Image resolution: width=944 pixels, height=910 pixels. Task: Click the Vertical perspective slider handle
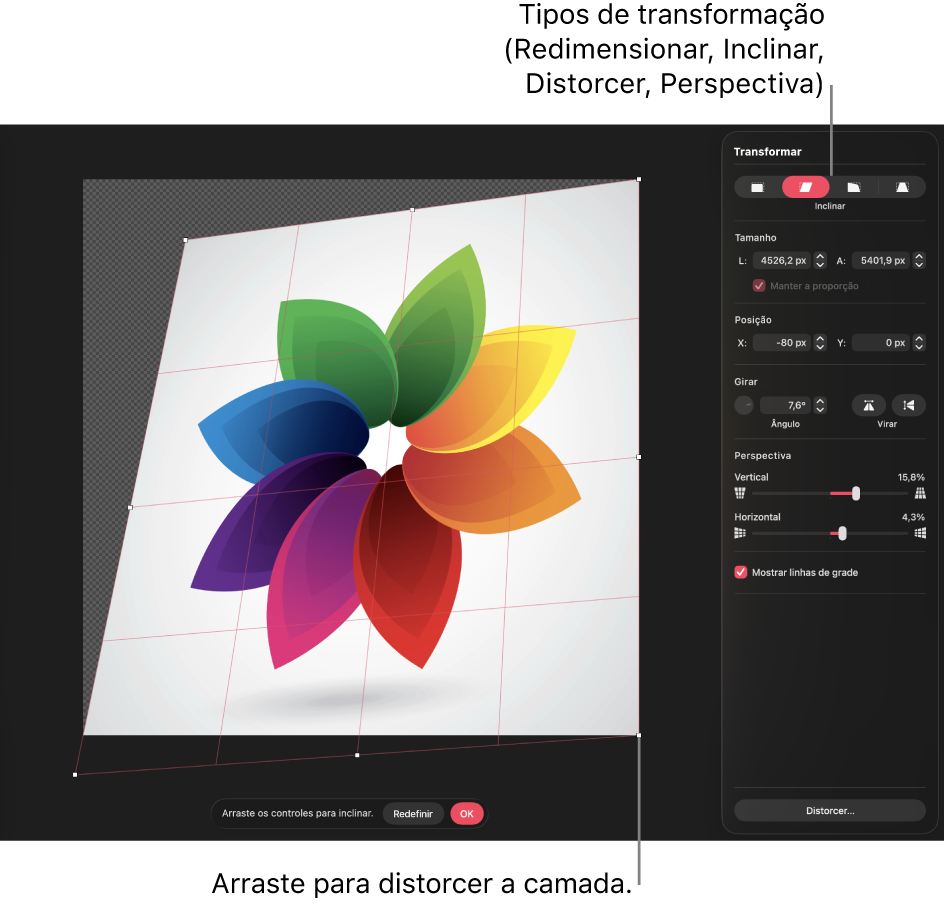[856, 494]
